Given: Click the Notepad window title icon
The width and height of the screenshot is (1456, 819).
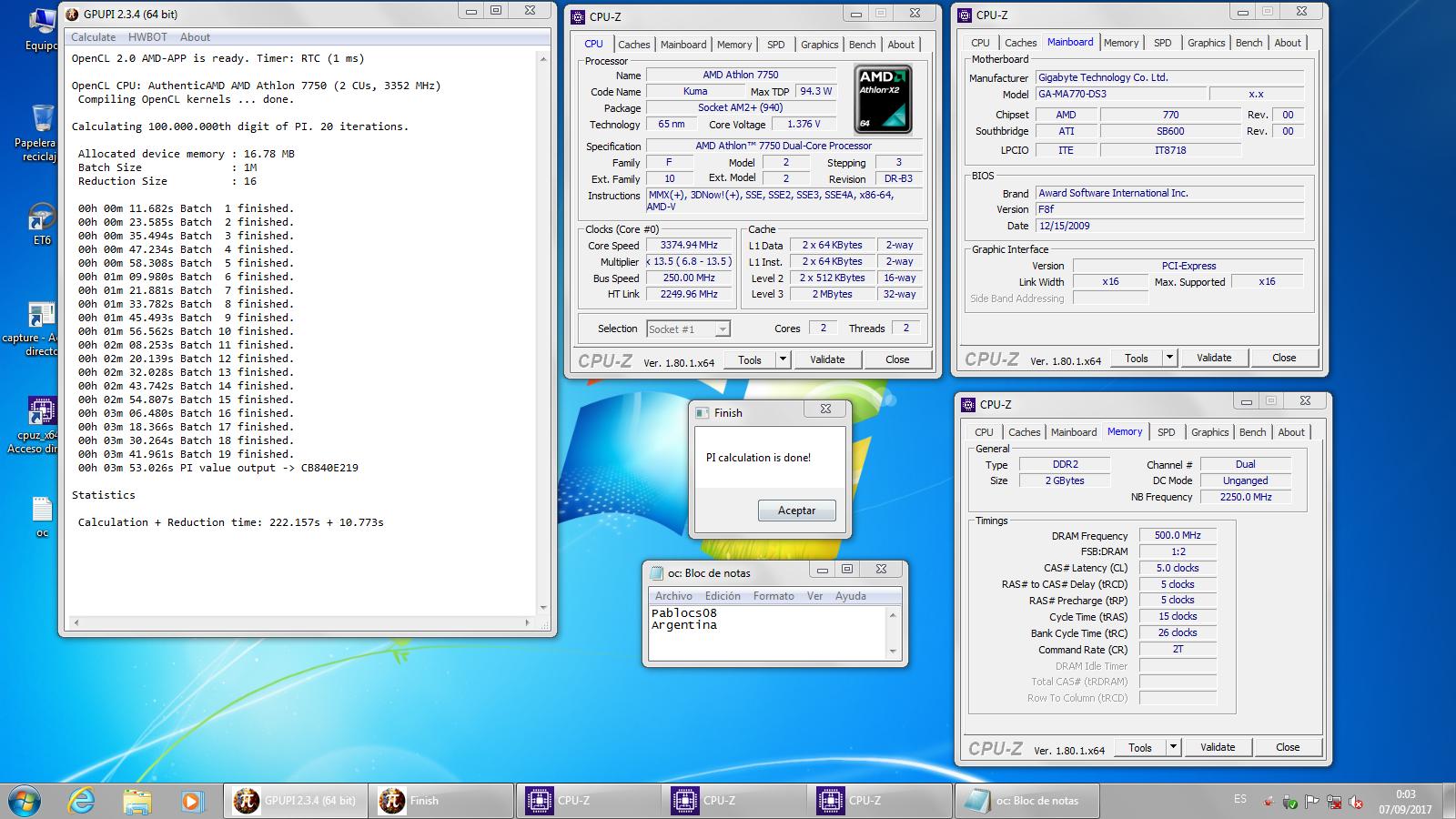Looking at the screenshot, I should coord(656,573).
